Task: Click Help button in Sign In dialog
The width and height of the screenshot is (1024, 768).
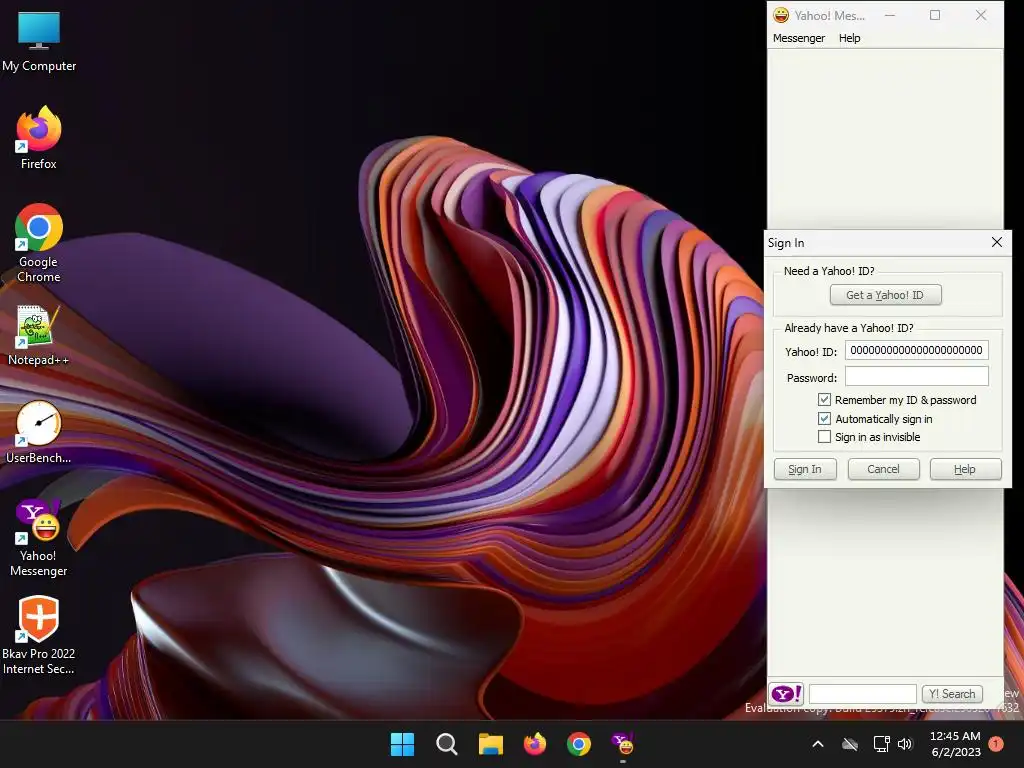Action: (x=965, y=469)
